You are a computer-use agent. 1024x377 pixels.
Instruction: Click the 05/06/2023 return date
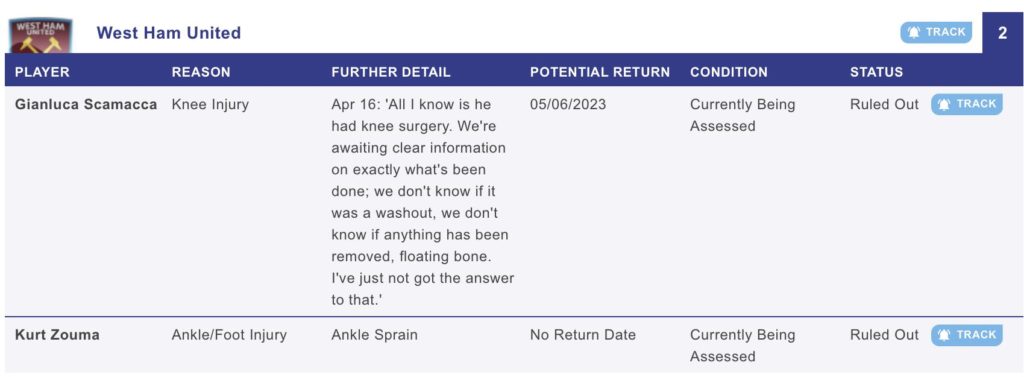click(x=568, y=105)
